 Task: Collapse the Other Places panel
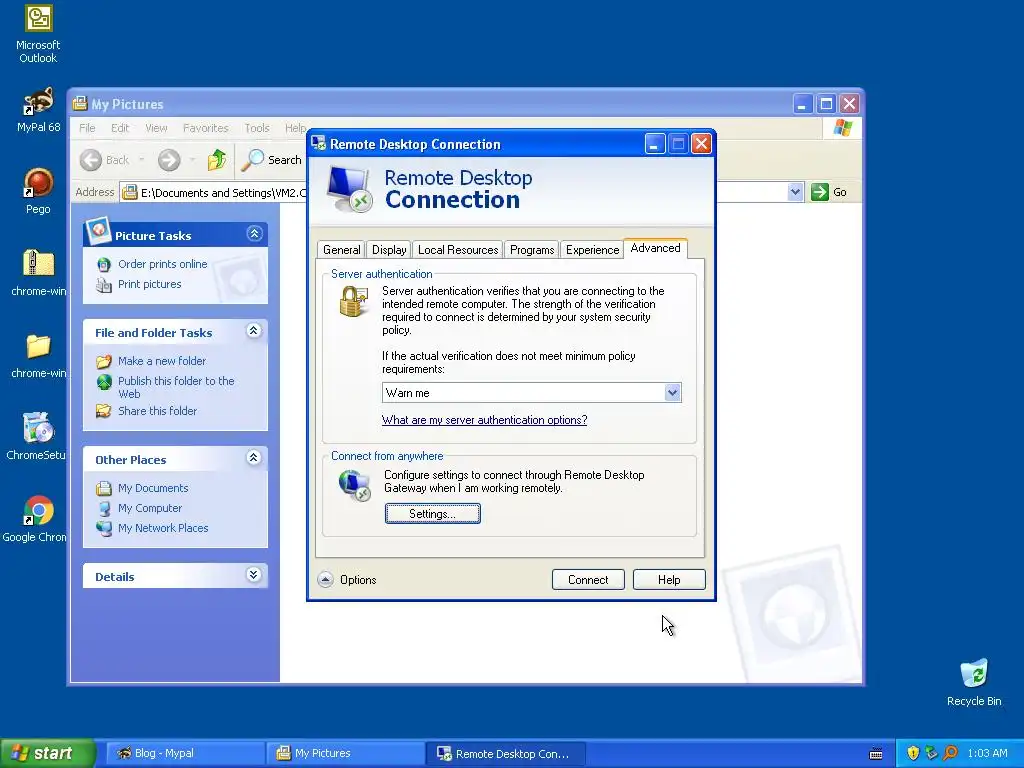[x=254, y=458]
